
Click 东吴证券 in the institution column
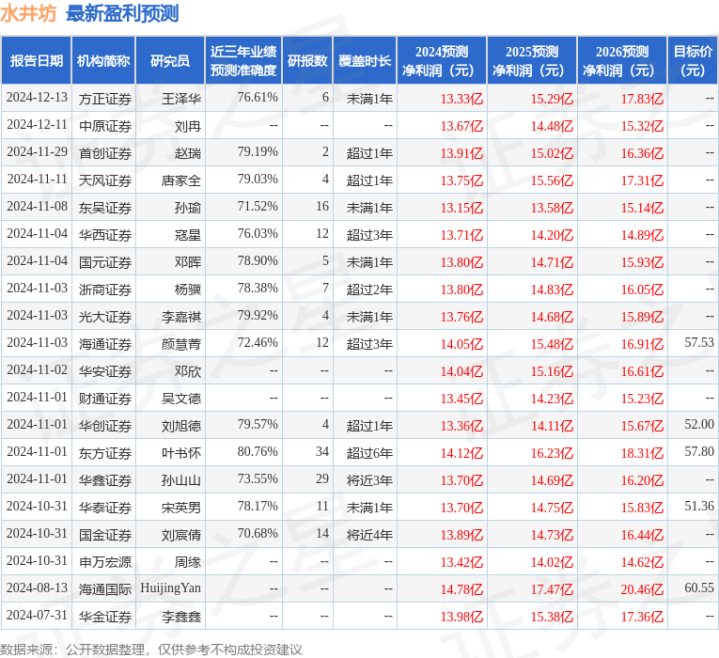pyautogui.click(x=105, y=208)
